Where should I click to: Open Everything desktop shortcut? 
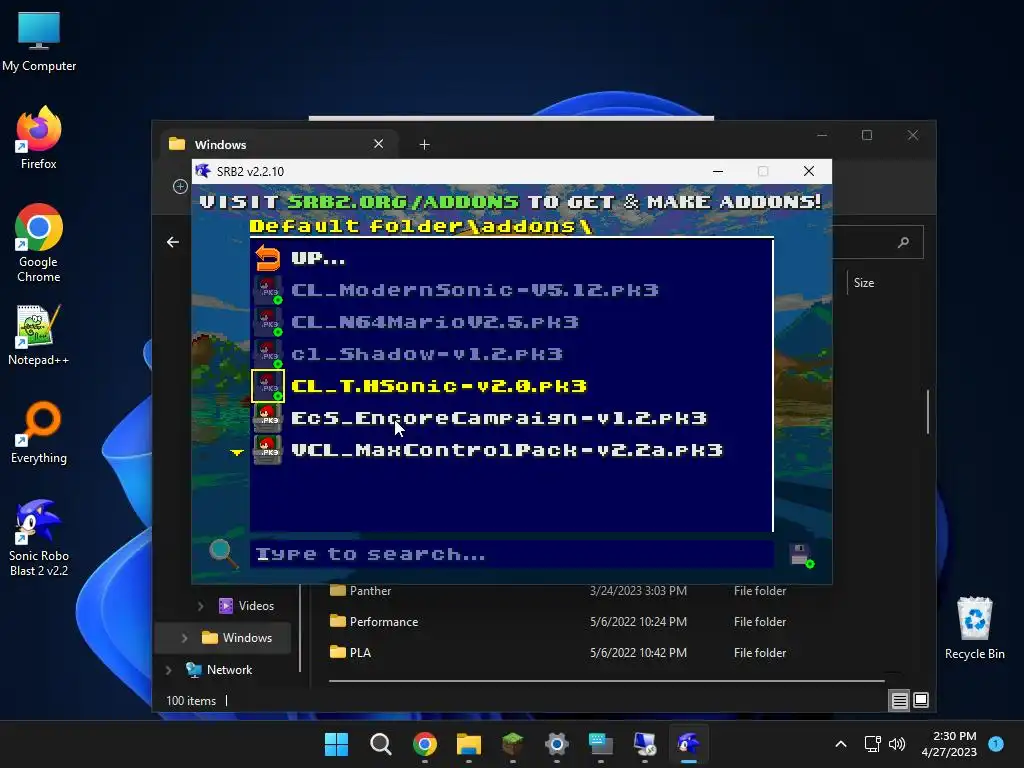point(39,432)
